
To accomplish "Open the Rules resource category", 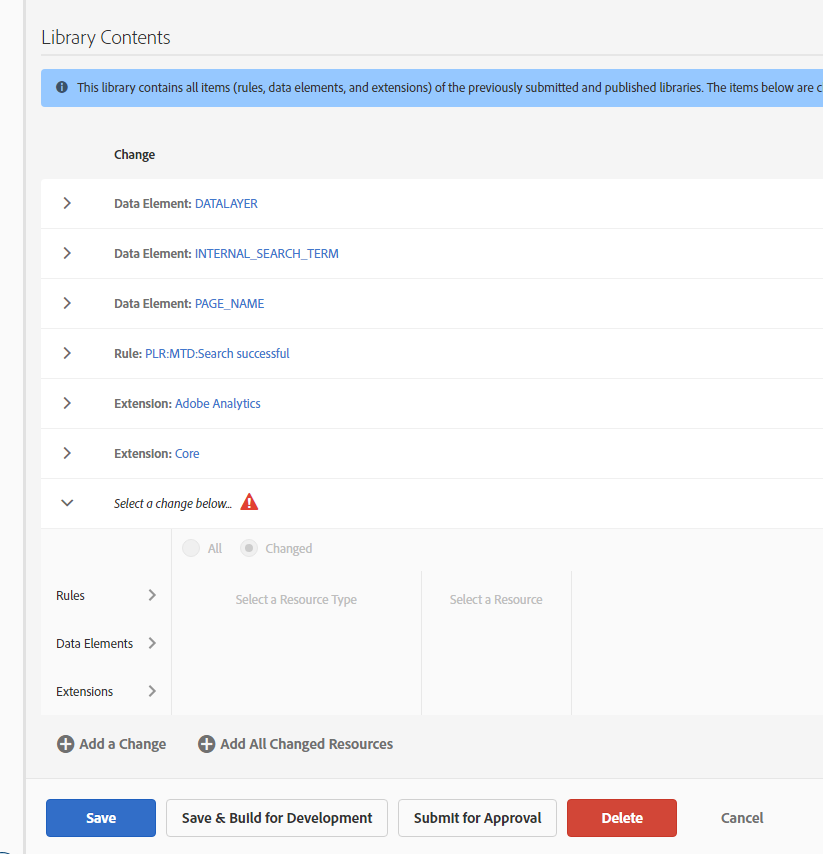I will click(x=106, y=595).
